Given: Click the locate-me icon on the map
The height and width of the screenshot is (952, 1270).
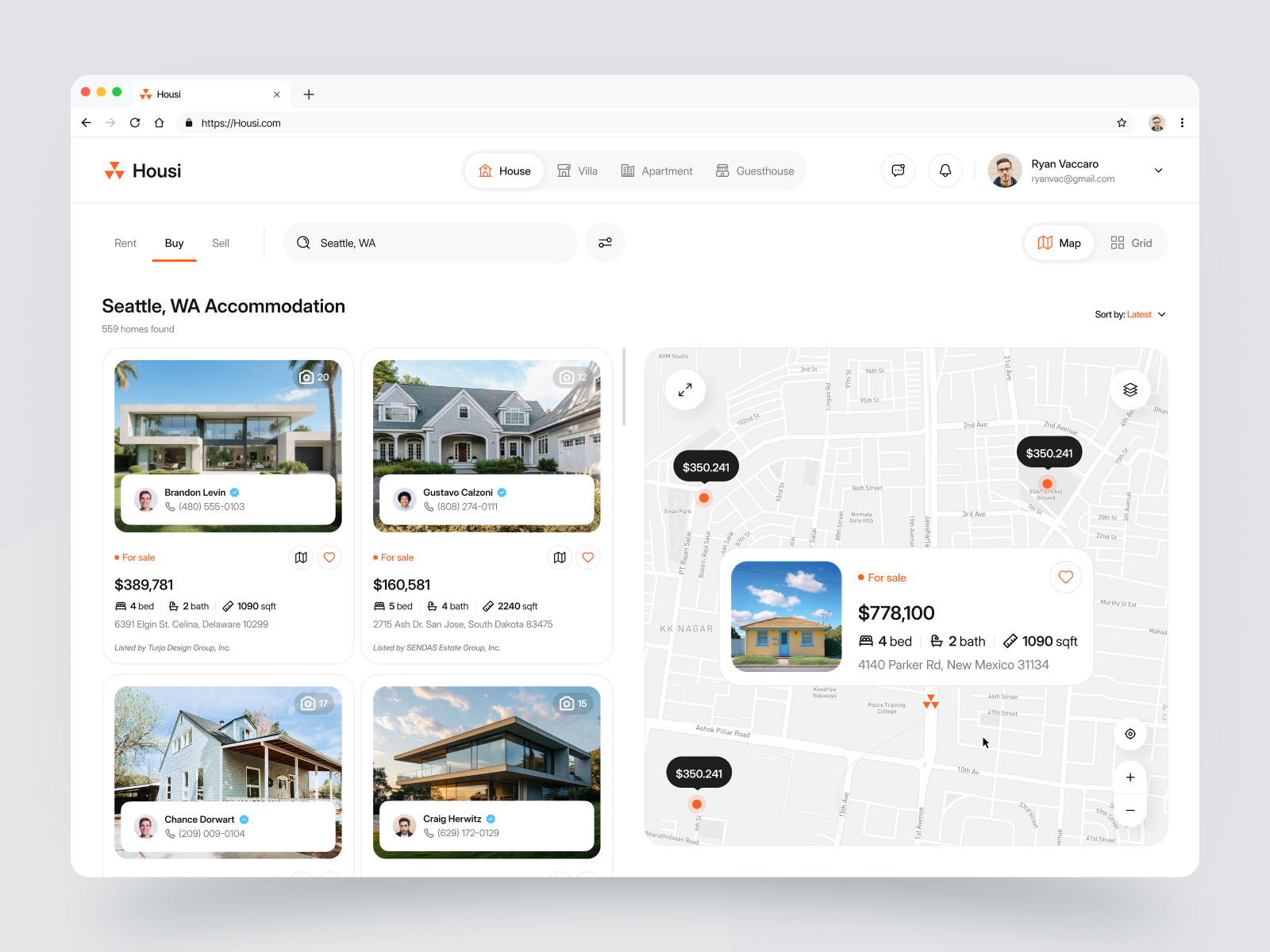Looking at the screenshot, I should pyautogui.click(x=1130, y=734).
